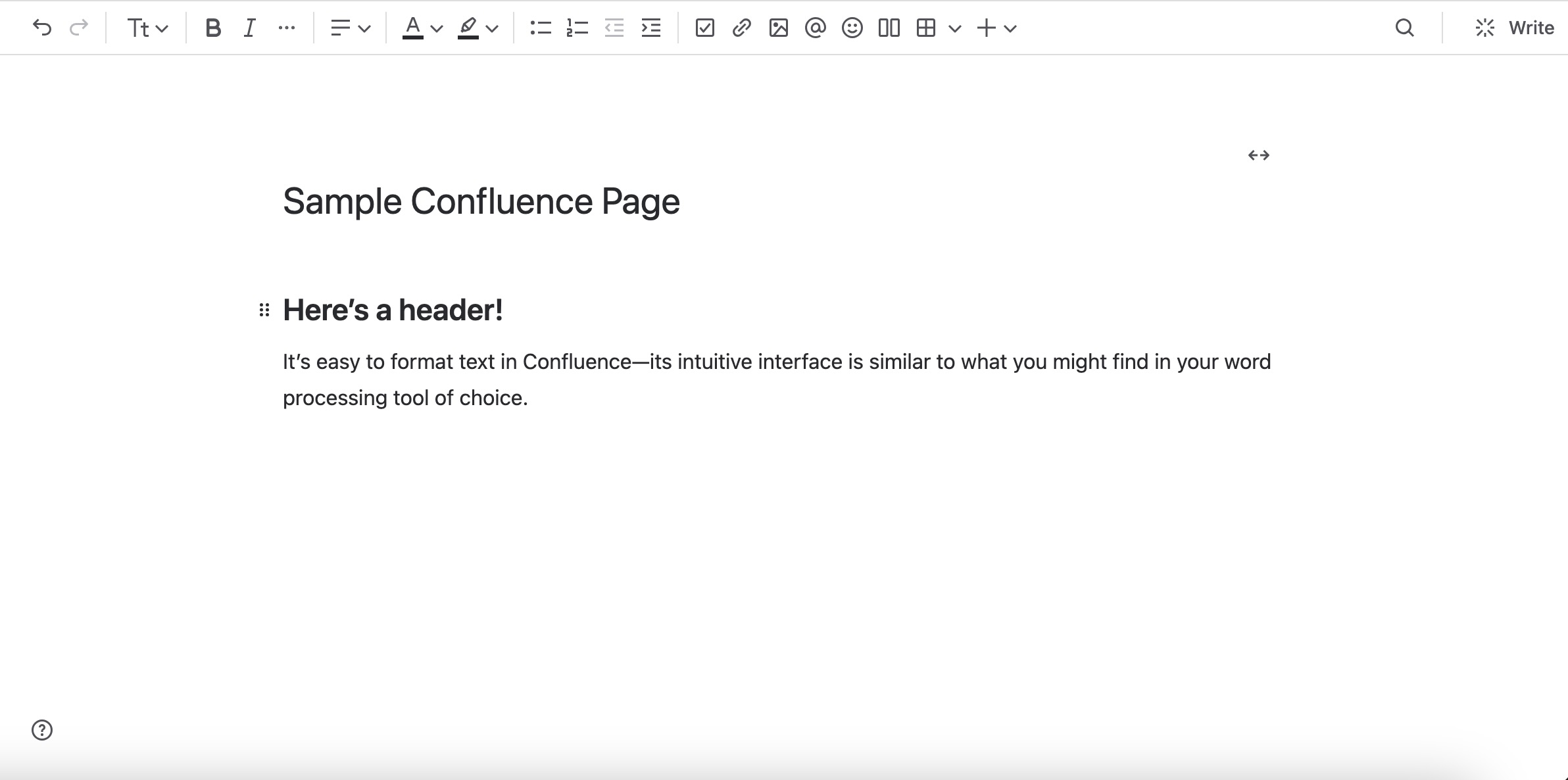Redo the last undone edit

79,28
